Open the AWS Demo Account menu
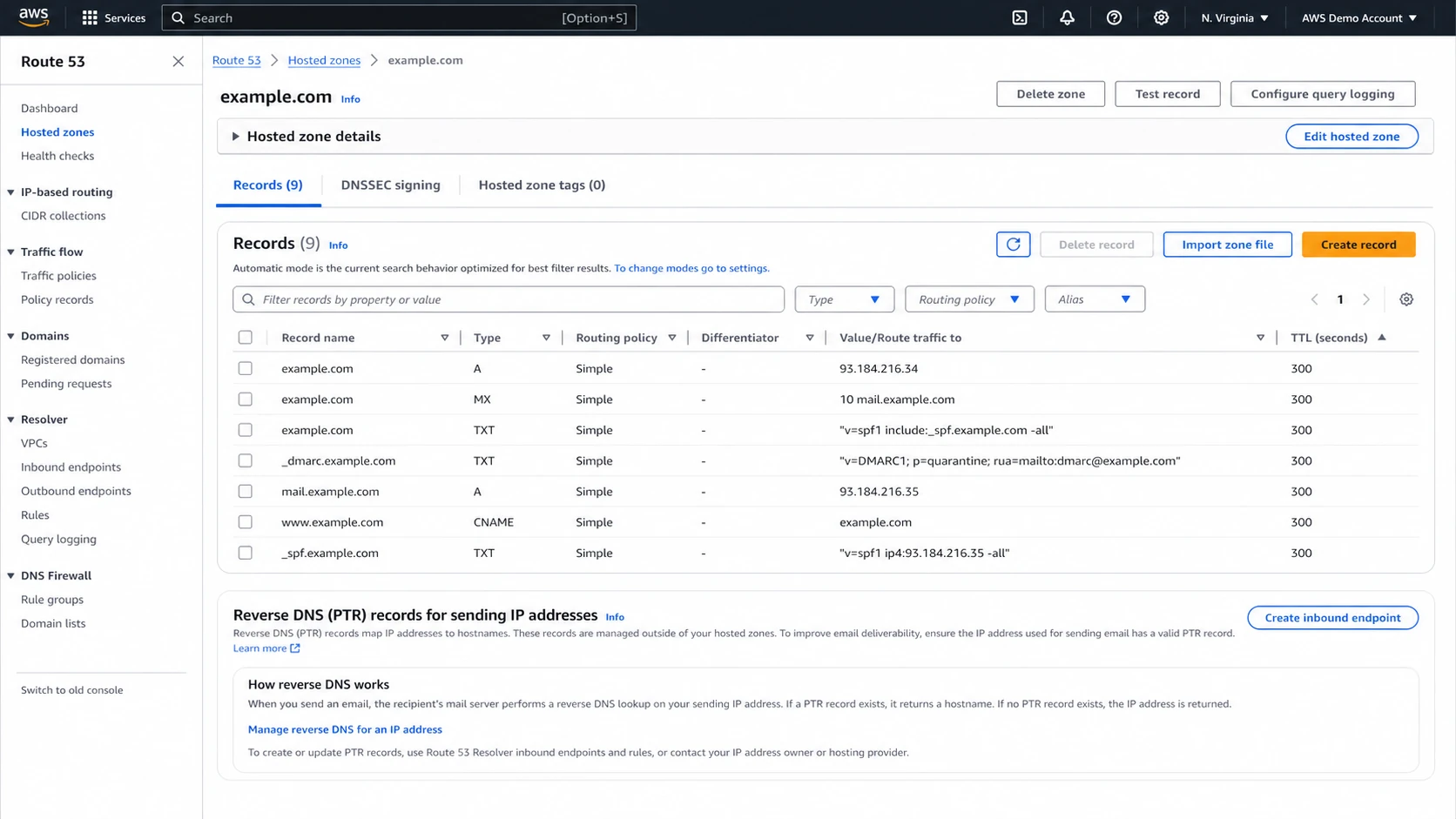The height and width of the screenshot is (819, 1456). click(x=1358, y=17)
